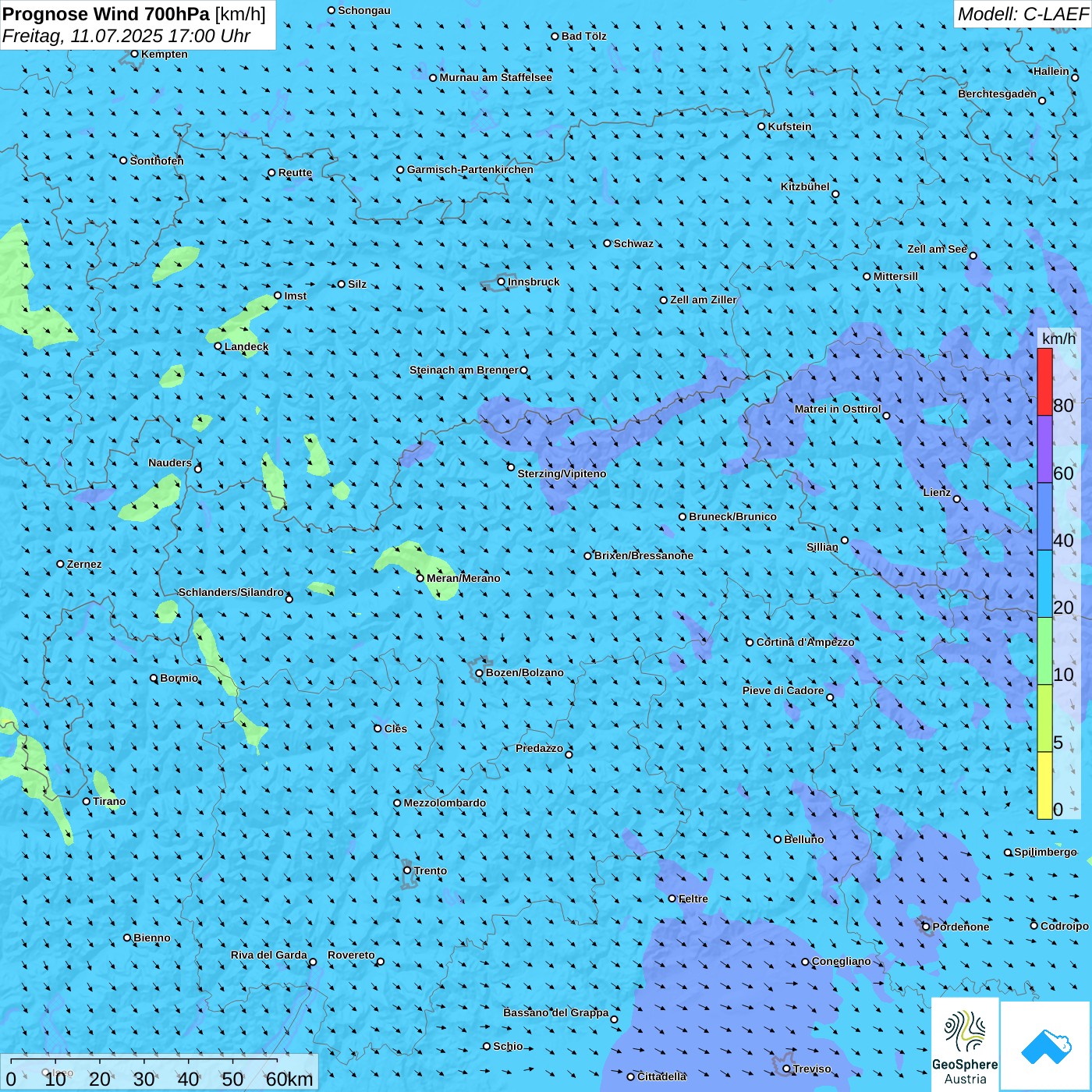Click the 'Pieve di Cadore' label
Viewport: 1092px width, 1092px height.
click(x=783, y=690)
